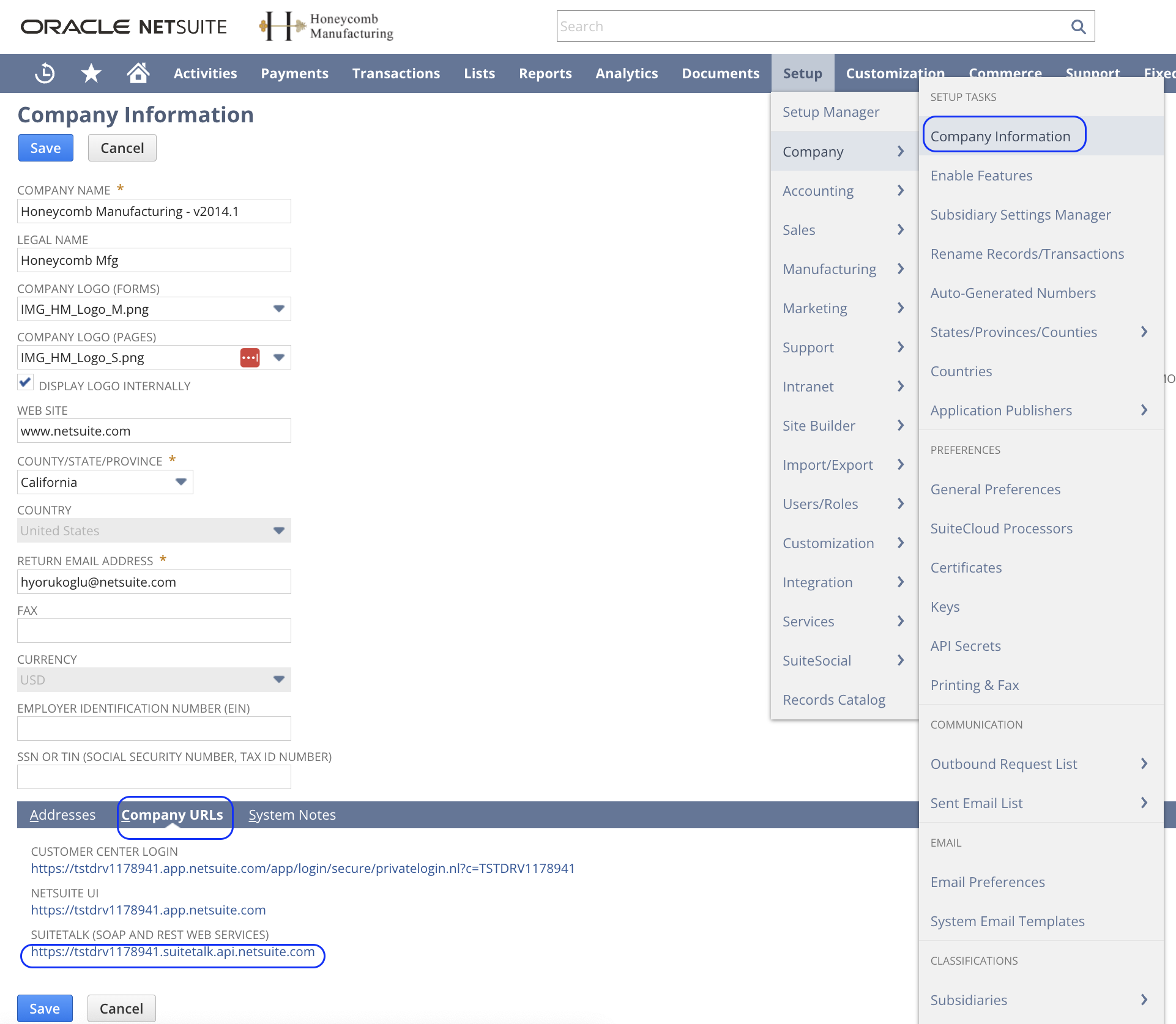Expand States/Provinces/Counties chevron
Viewport: 1176px width, 1024px height.
[1143, 332]
